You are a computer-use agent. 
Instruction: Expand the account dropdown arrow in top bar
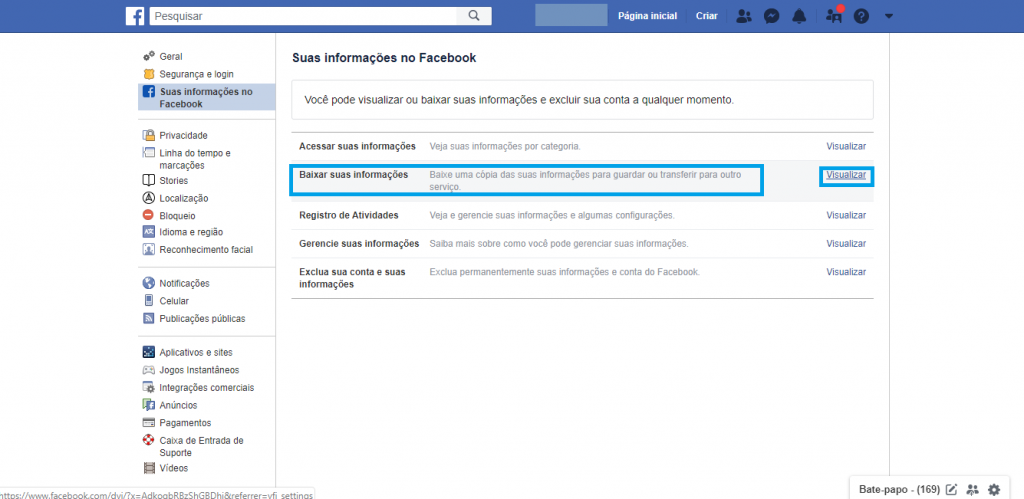[x=888, y=16]
